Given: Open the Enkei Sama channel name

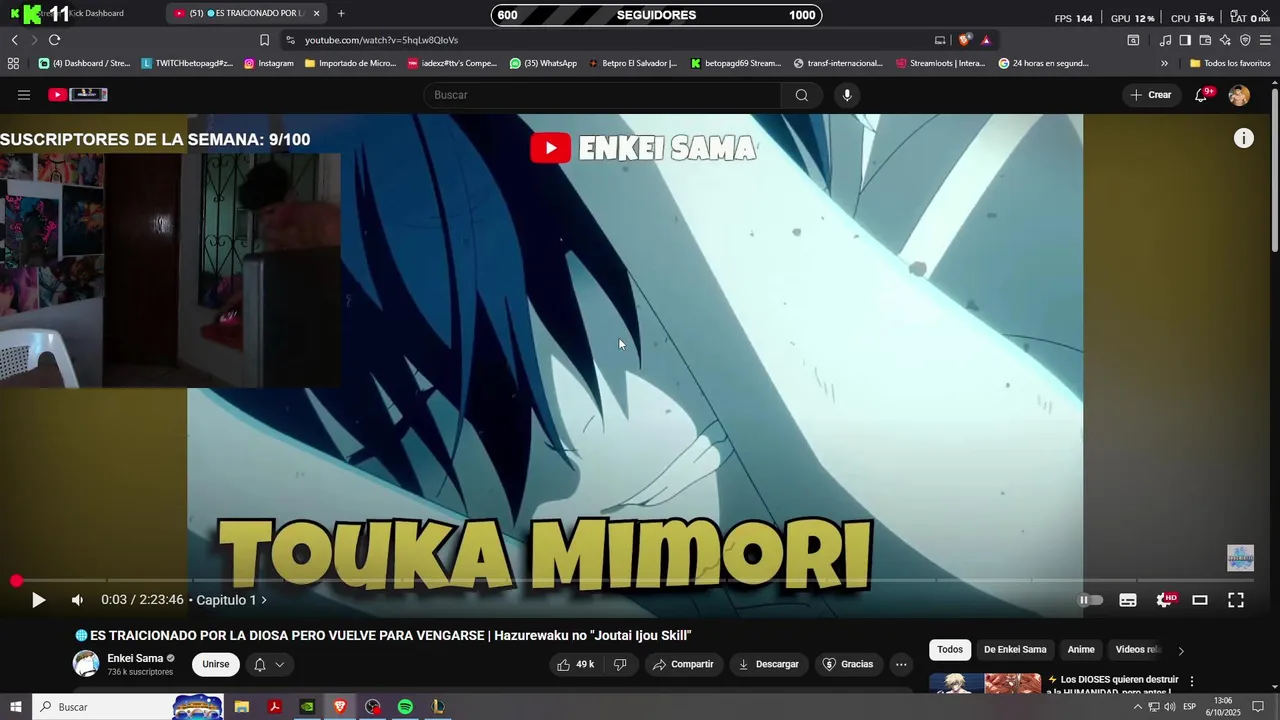Looking at the screenshot, I should [x=135, y=658].
